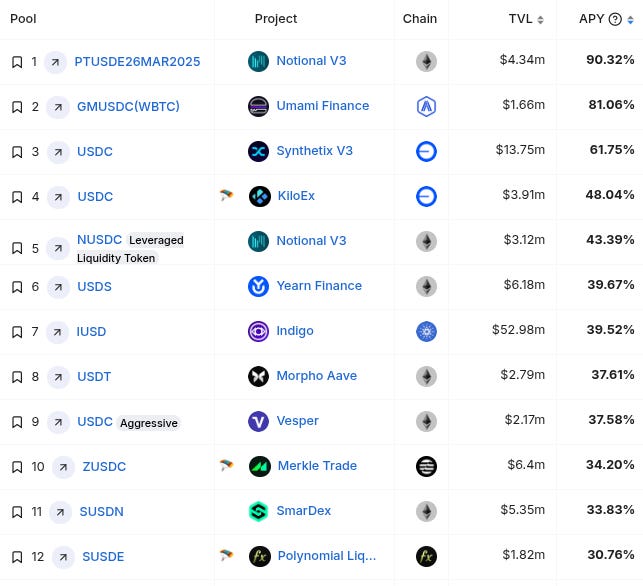Click airdrop parachute icon beside Polynomial

226,555
